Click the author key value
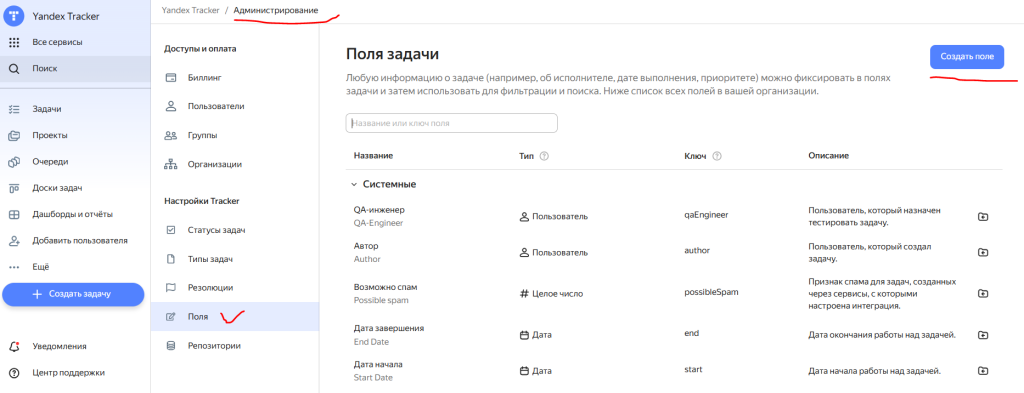The image size is (1024, 393). 697,251
